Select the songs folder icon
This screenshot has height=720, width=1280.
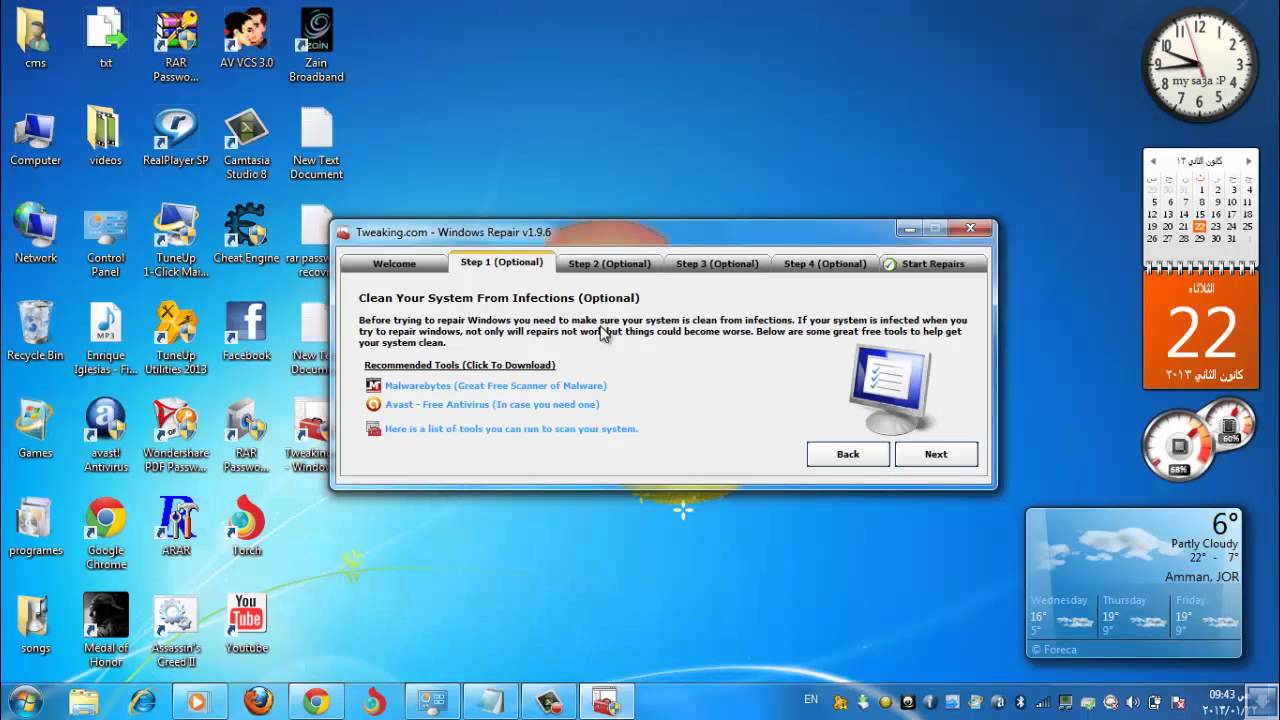[x=35, y=625]
